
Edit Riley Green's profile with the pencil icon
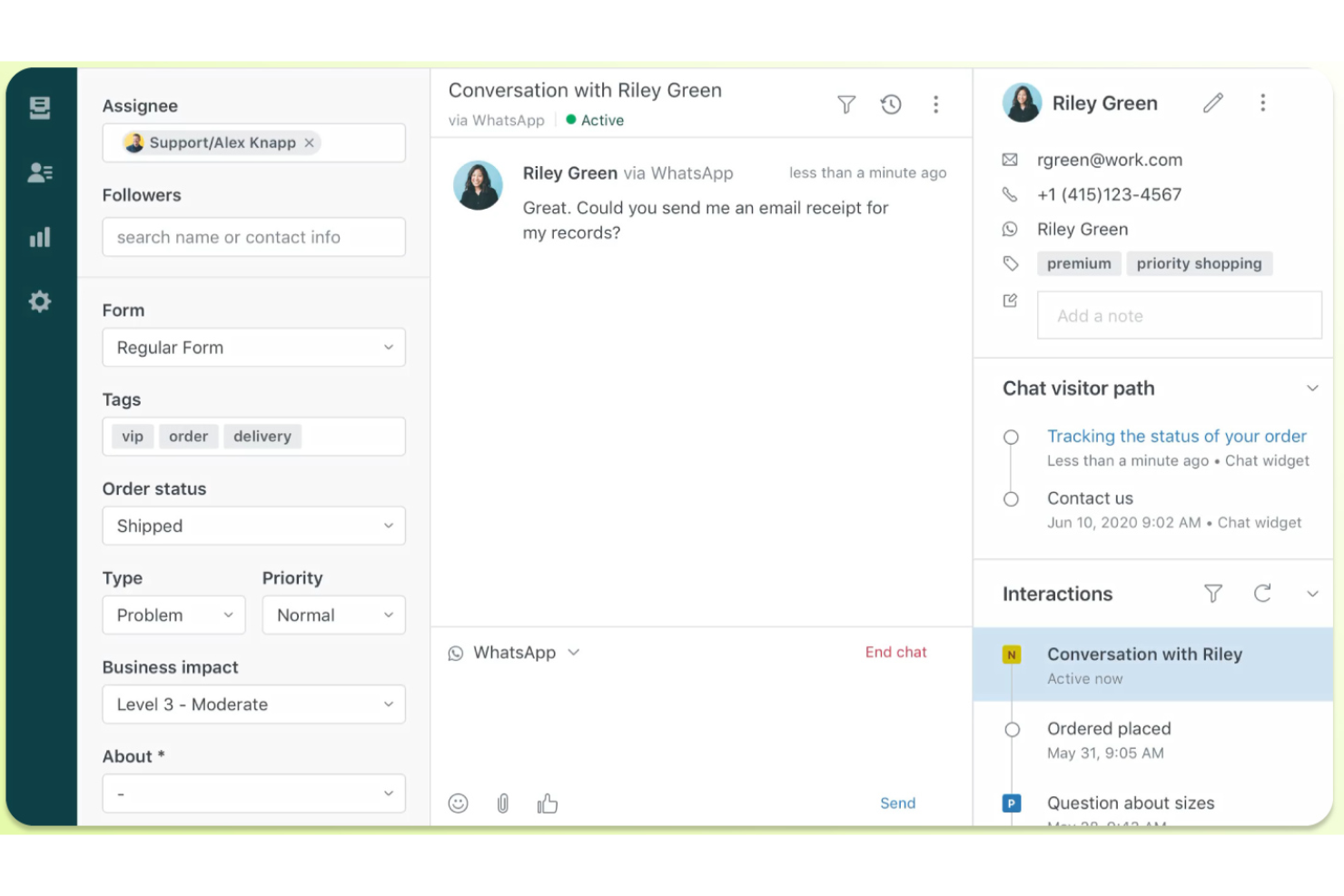click(x=1212, y=103)
